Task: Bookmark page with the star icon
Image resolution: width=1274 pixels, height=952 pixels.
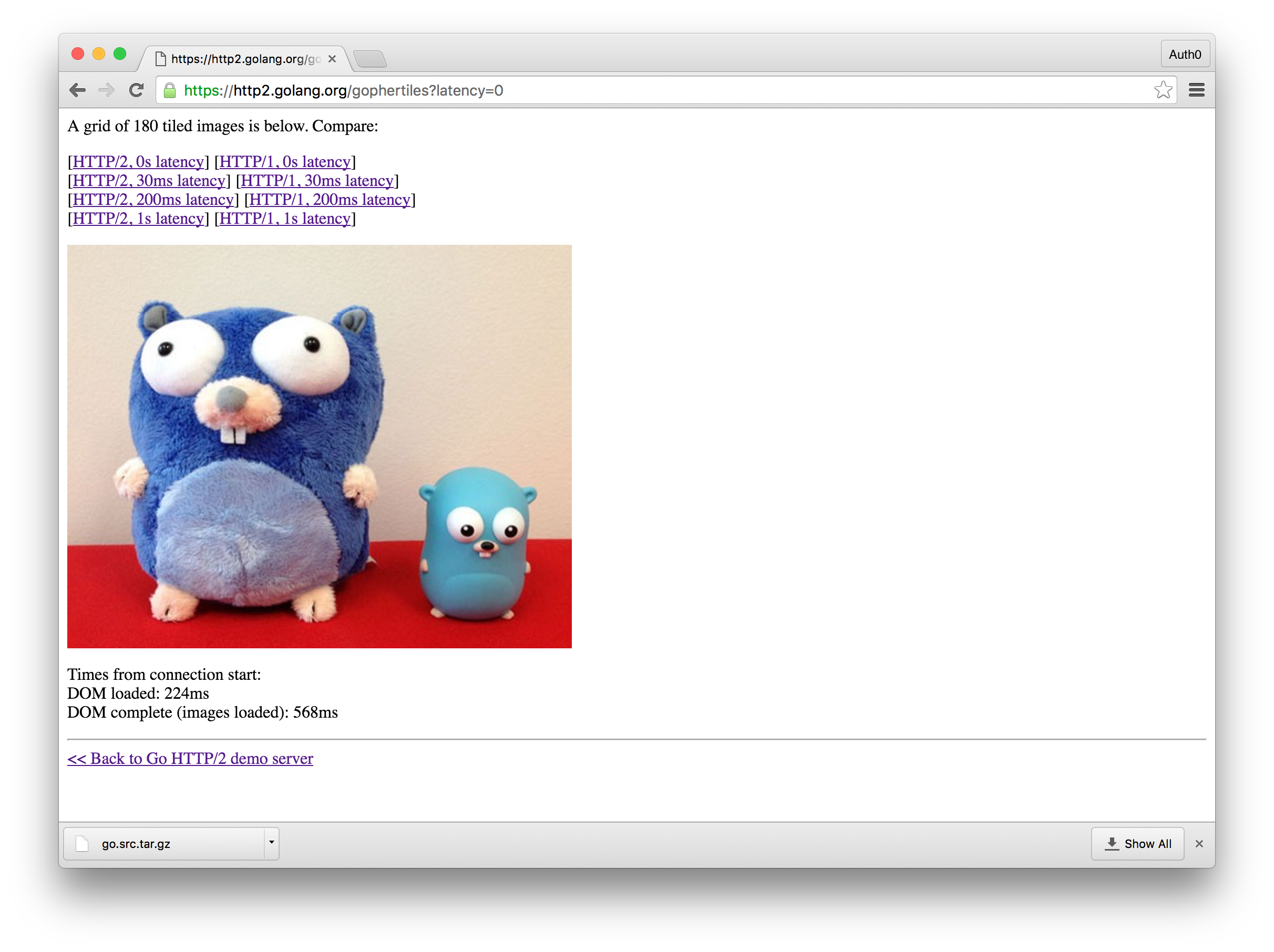Action: click(x=1163, y=90)
